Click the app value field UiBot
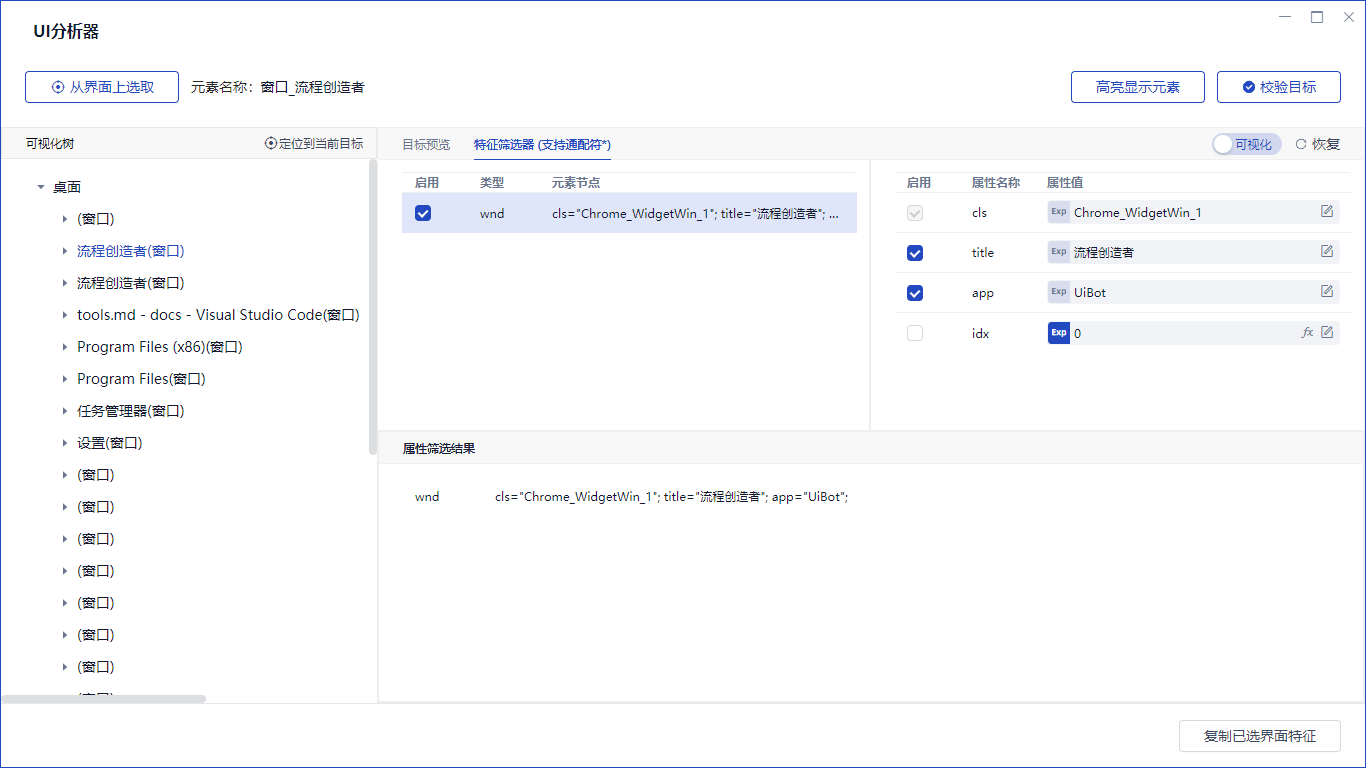This screenshot has width=1366, height=768. (1193, 292)
